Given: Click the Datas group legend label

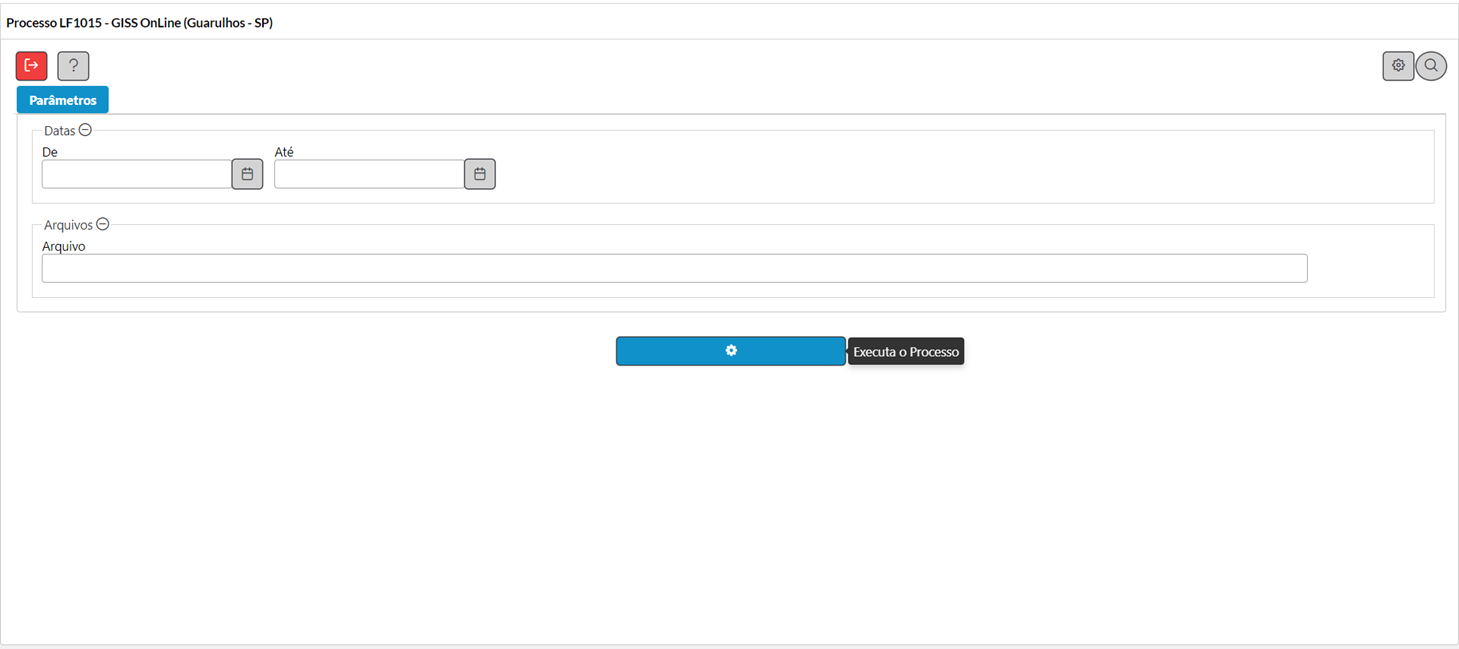Looking at the screenshot, I should [60, 131].
